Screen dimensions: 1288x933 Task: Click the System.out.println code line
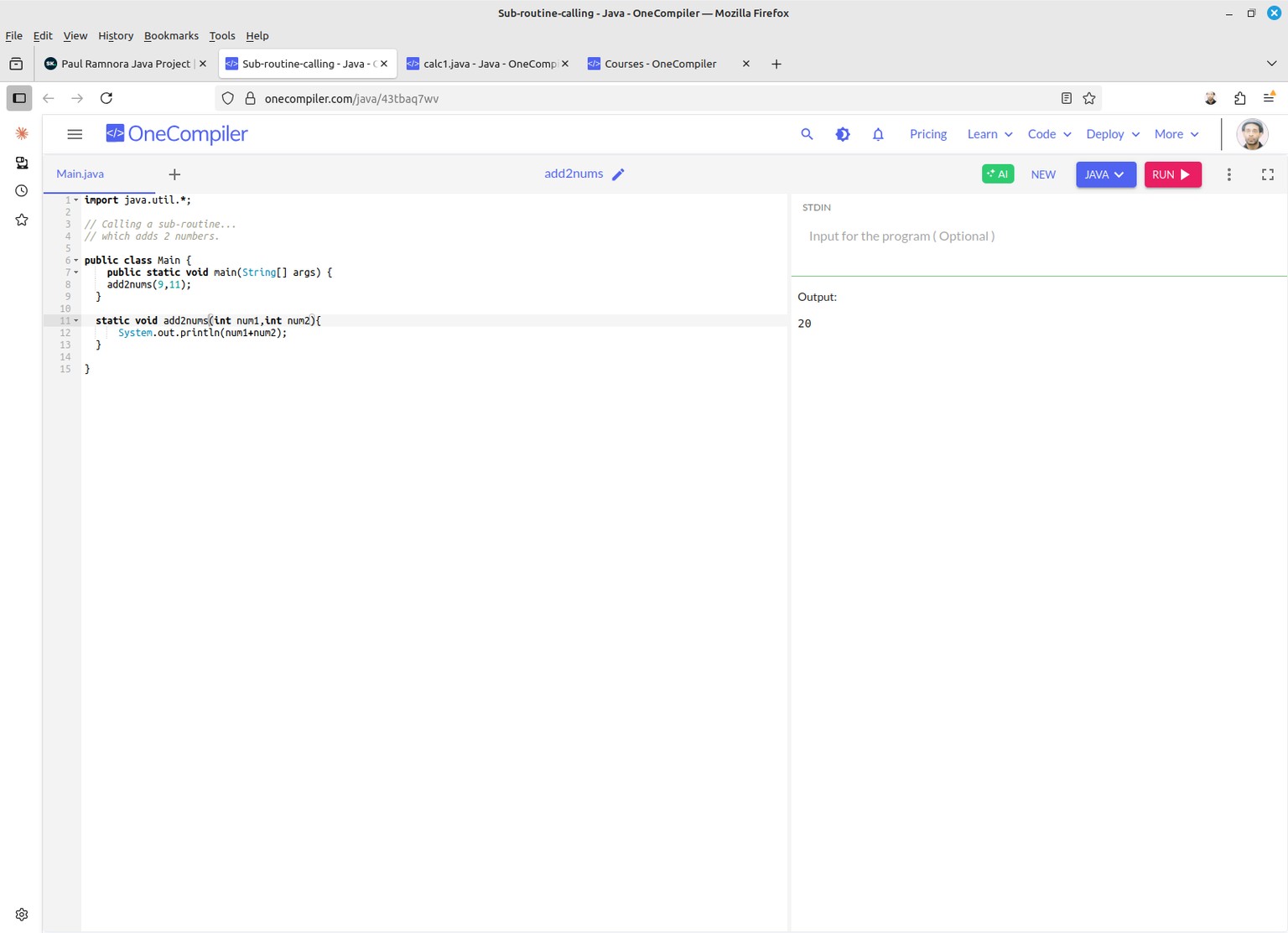202,333
